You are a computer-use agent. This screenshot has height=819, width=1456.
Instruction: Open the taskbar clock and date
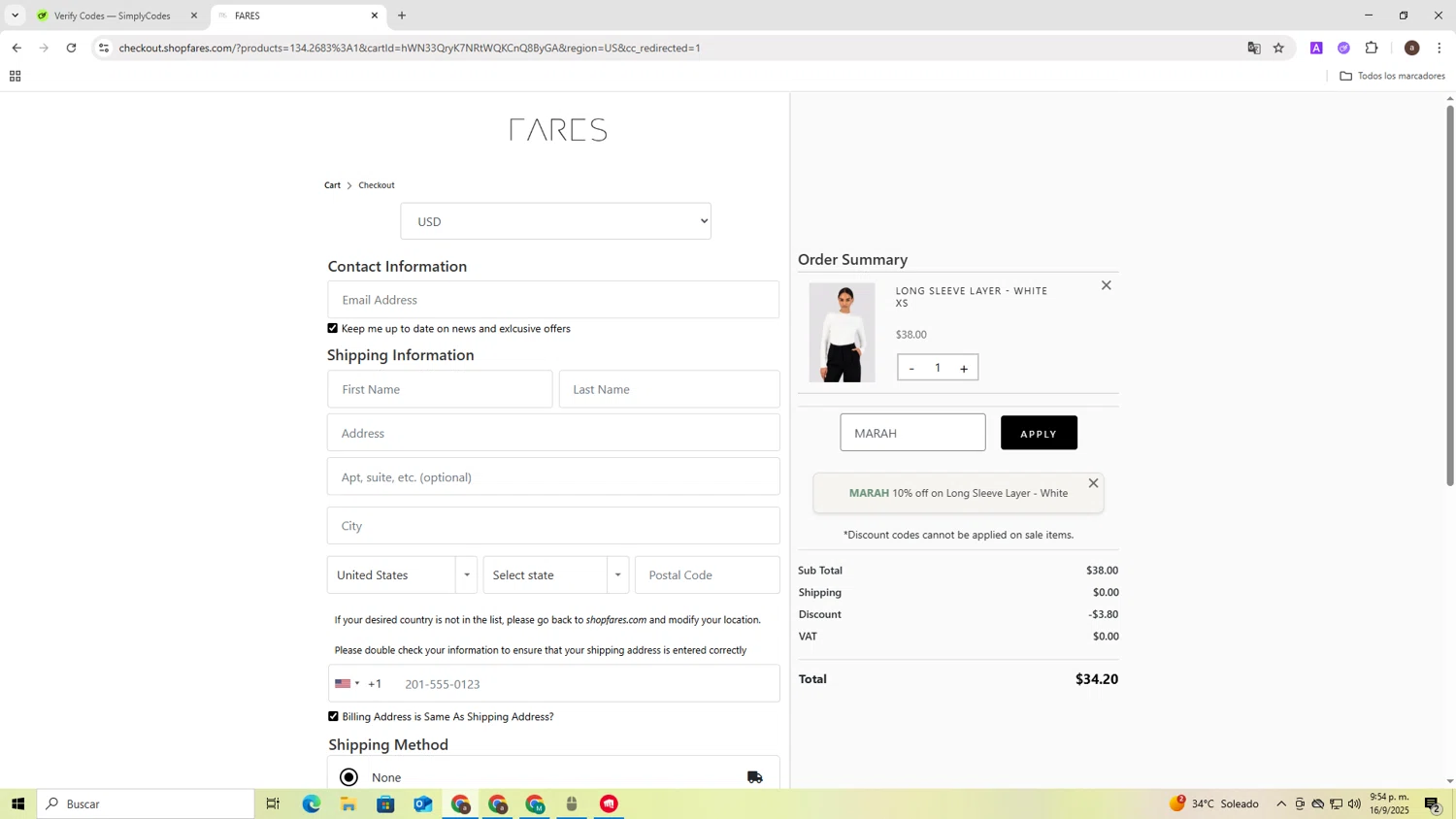click(x=1389, y=803)
